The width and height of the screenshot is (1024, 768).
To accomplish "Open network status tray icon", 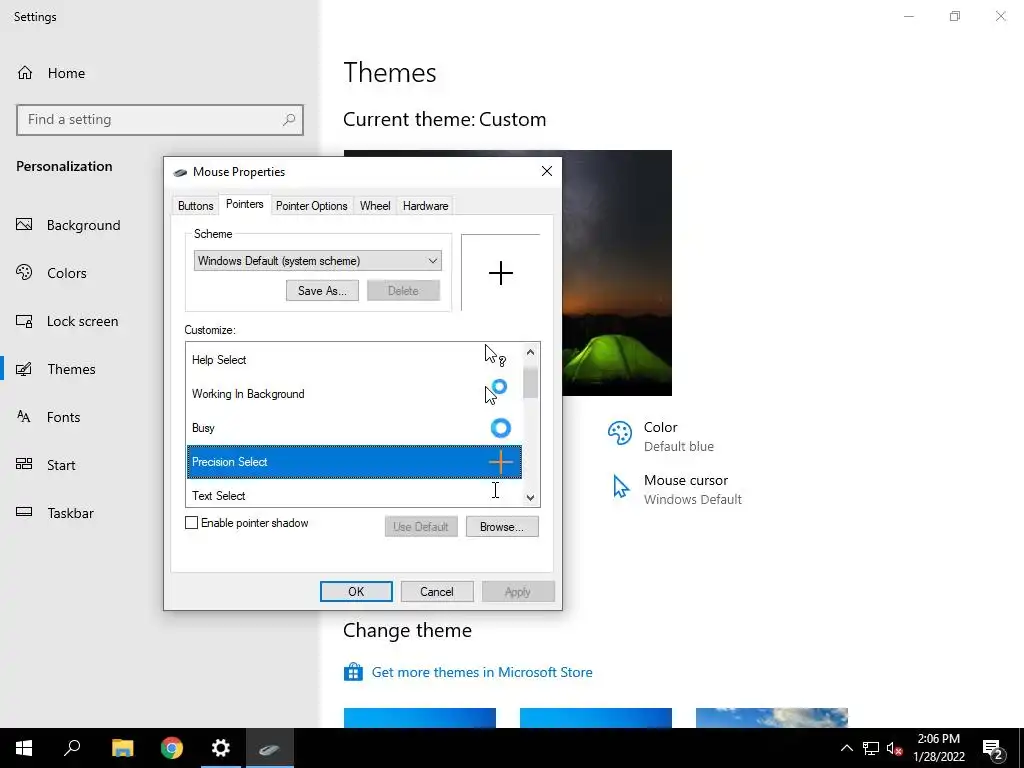I will pos(871,748).
